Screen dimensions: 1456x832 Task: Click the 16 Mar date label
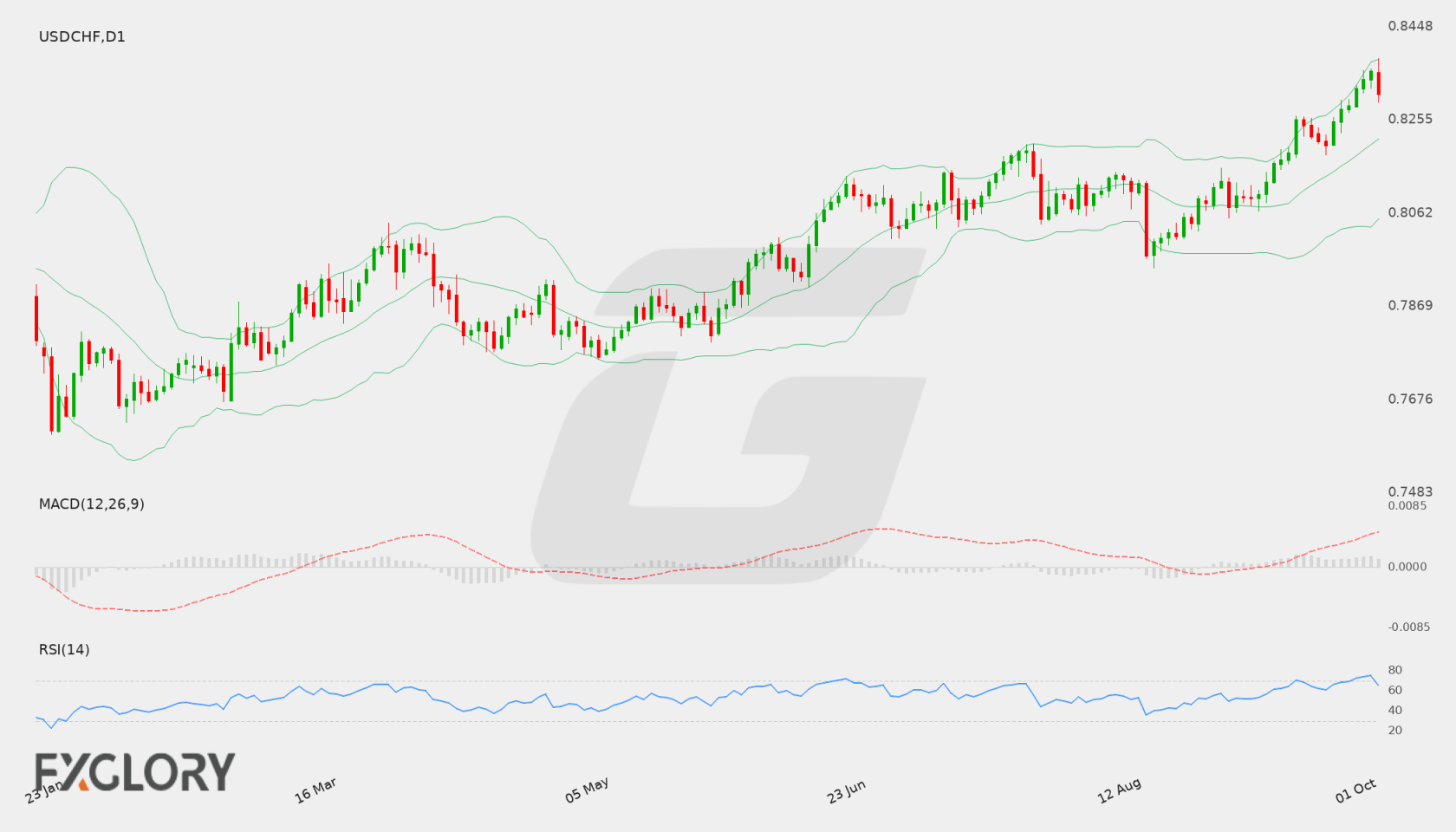tap(315, 790)
